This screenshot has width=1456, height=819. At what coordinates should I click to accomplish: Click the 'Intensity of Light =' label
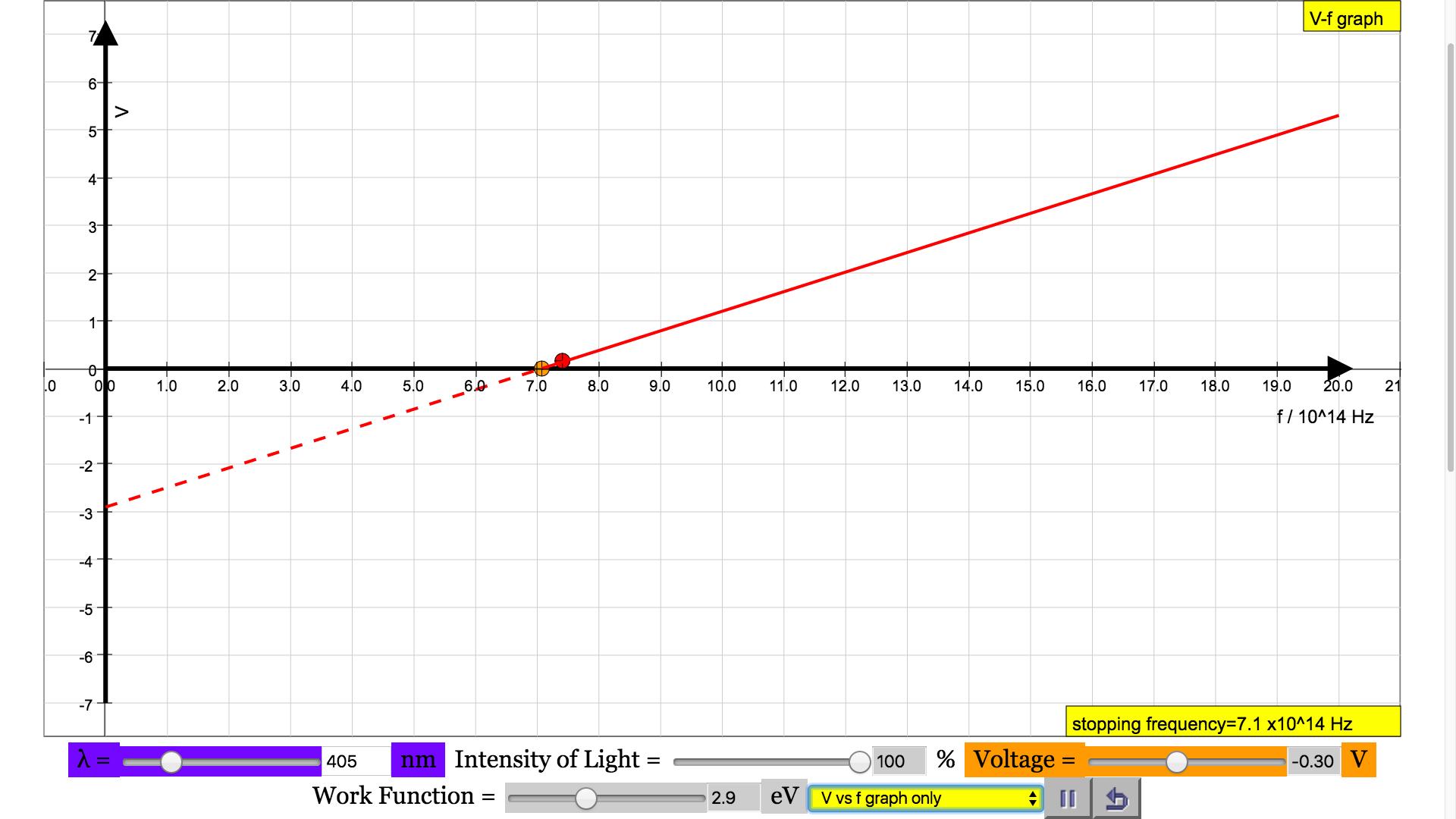click(x=557, y=760)
